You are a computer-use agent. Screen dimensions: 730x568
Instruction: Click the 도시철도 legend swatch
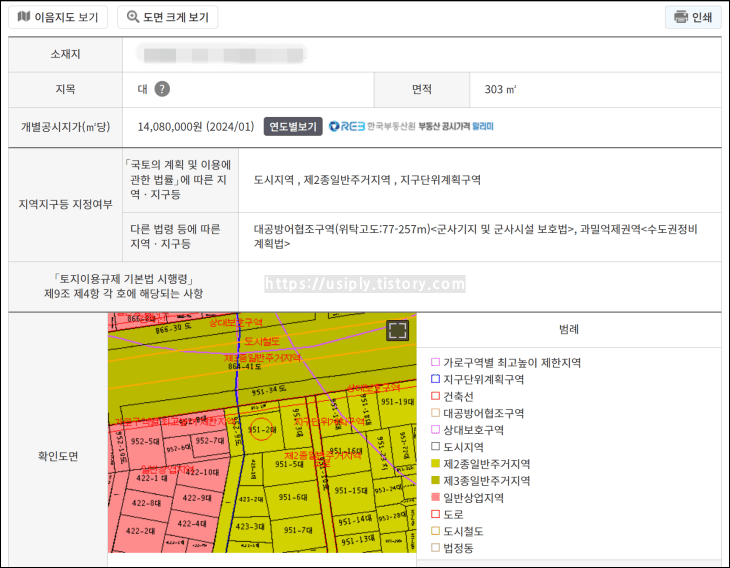pyautogui.click(x=435, y=531)
